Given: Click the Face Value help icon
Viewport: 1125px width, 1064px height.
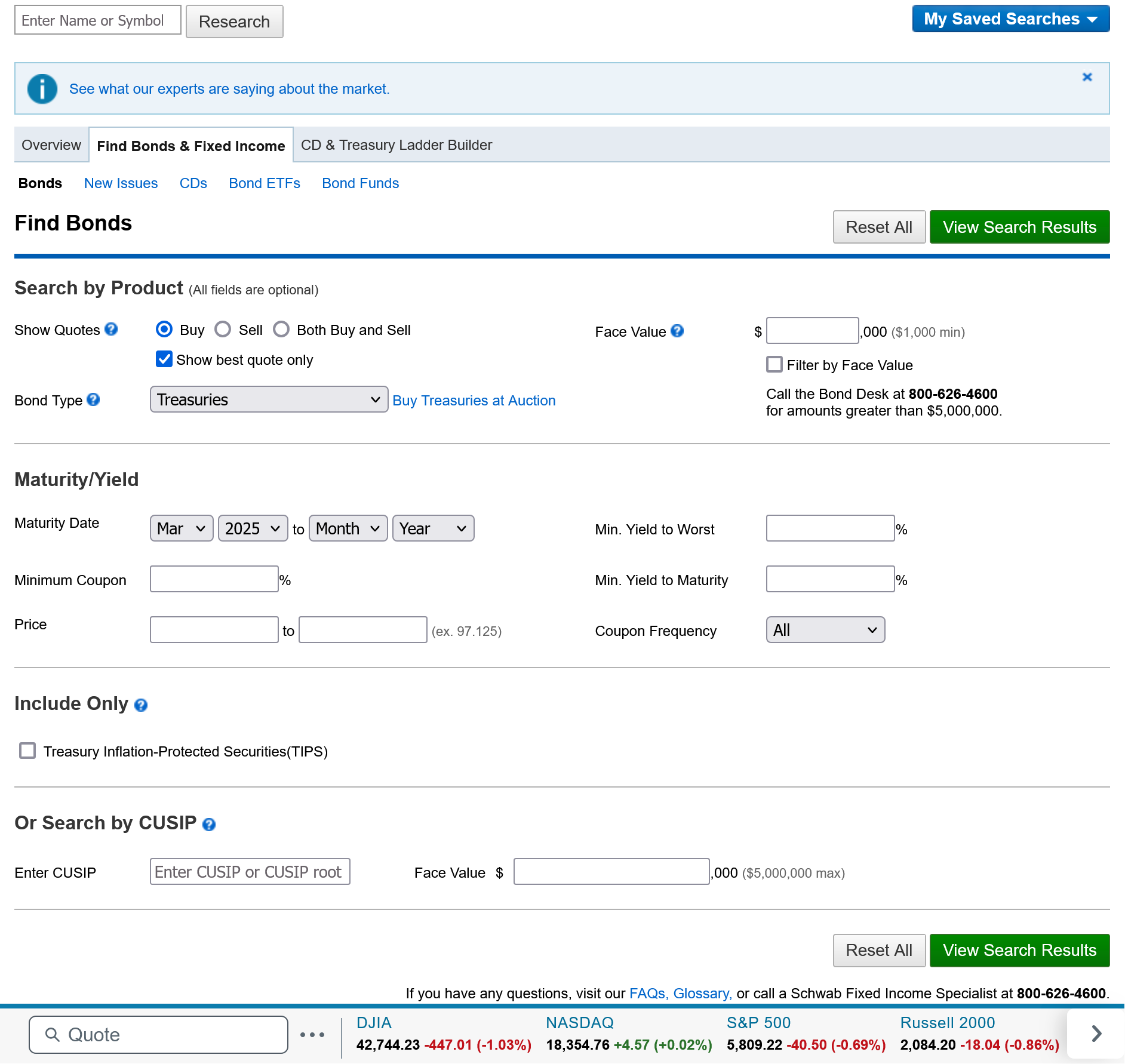Looking at the screenshot, I should pos(677,331).
